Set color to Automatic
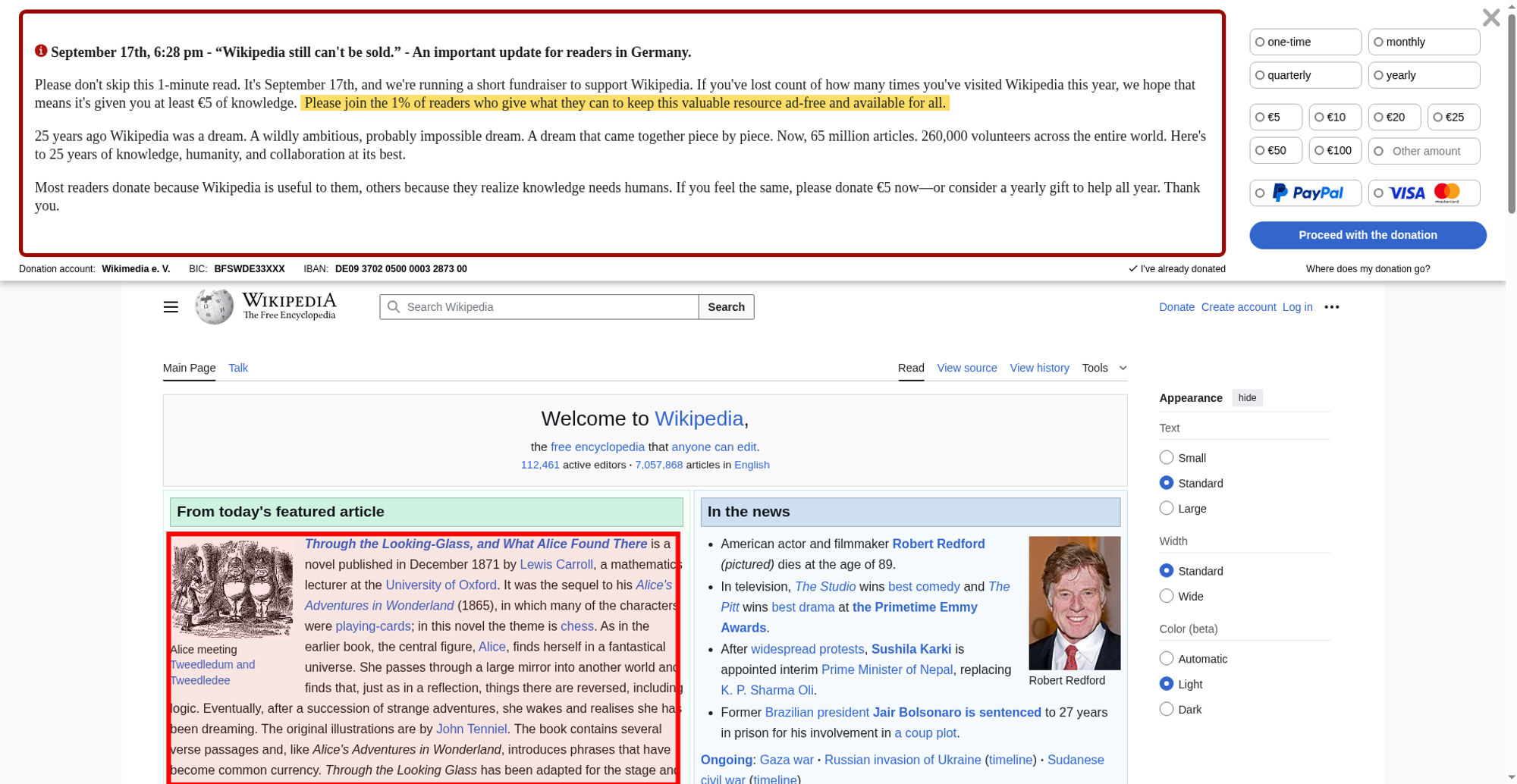The height and width of the screenshot is (784, 1517). 1167,658
